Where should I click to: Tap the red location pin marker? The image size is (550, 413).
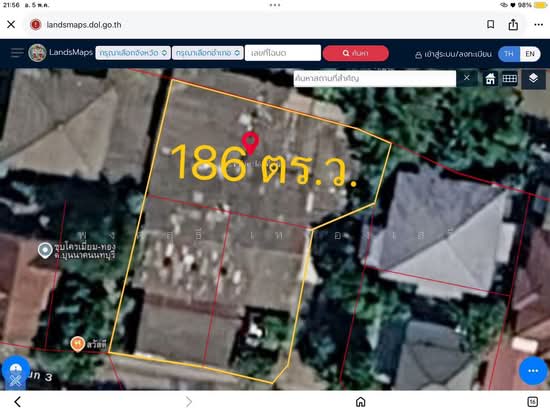tap(250, 143)
